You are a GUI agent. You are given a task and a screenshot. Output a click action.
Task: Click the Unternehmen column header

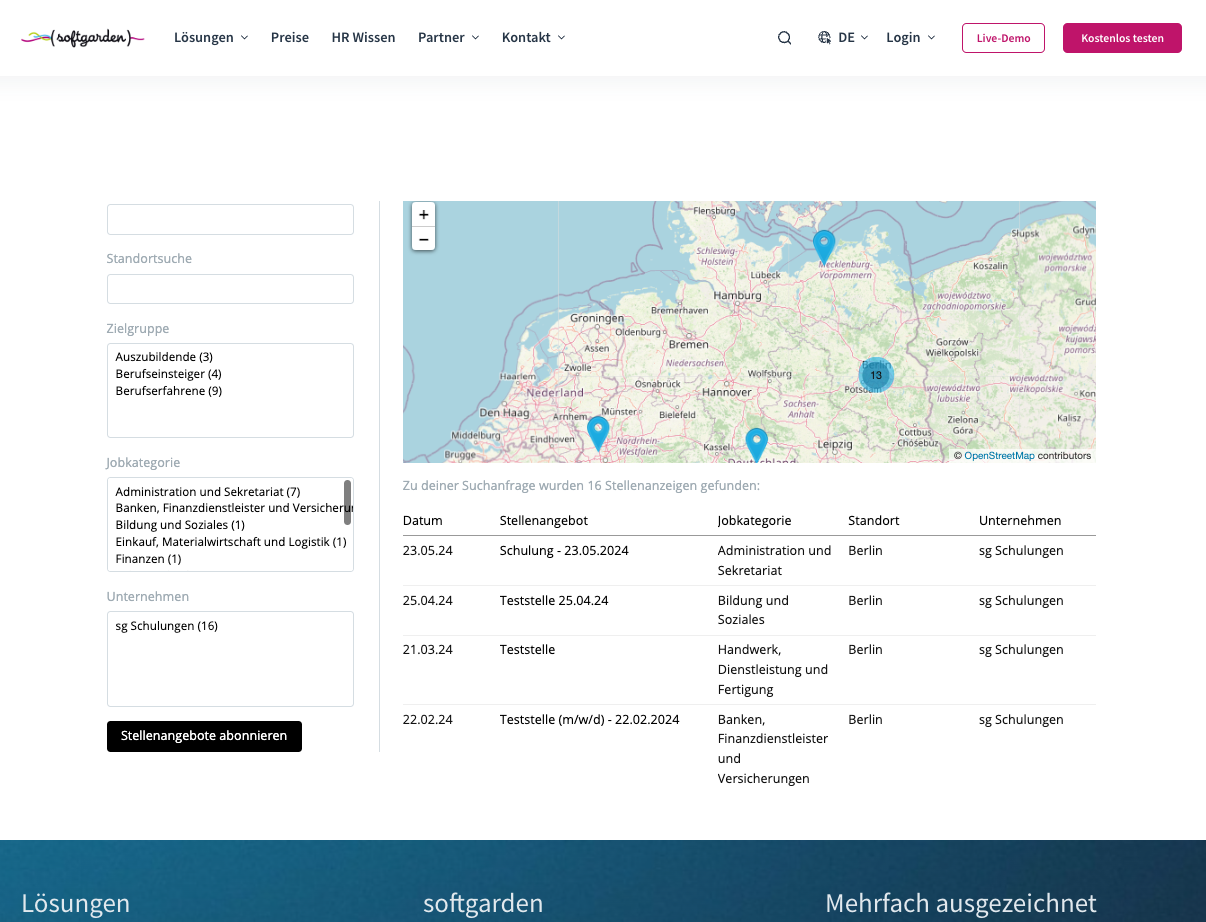[x=1020, y=521]
